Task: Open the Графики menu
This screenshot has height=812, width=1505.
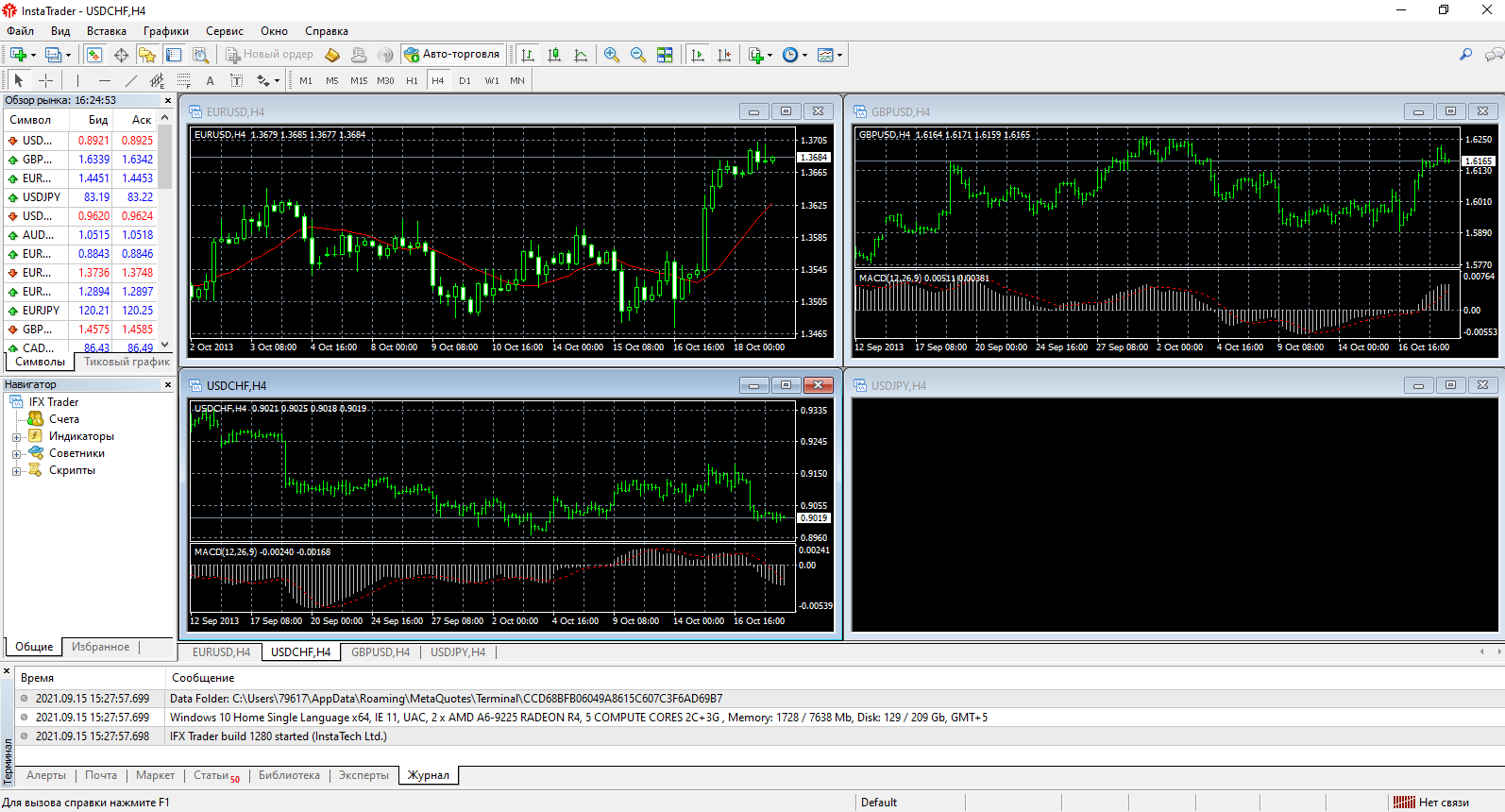Action: [166, 31]
